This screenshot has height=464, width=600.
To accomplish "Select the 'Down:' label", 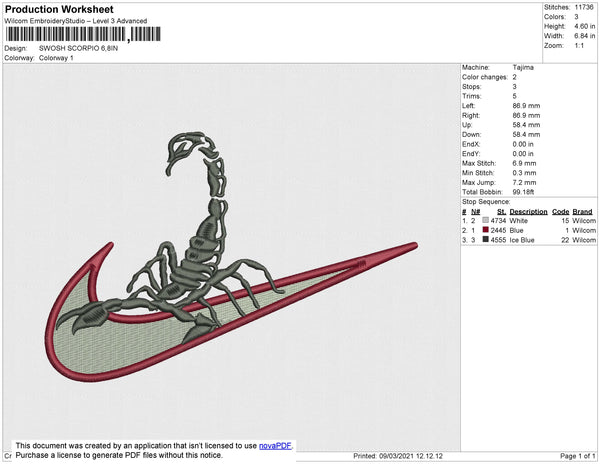I will point(472,135).
